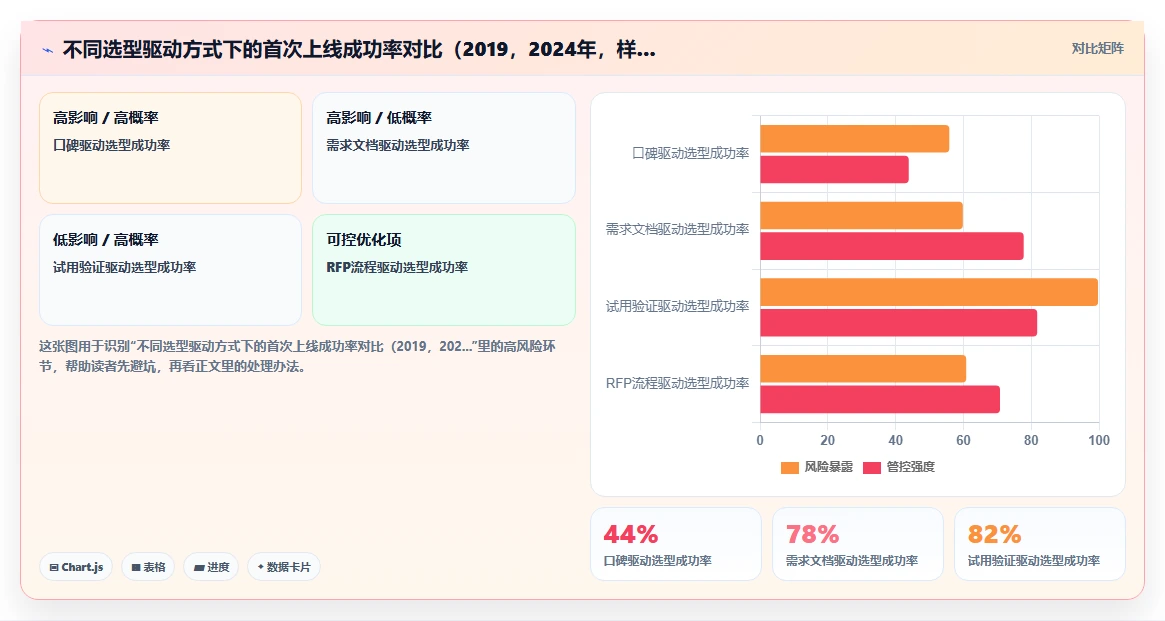Click the 表格 tag chip
The width and height of the screenshot is (1165, 621).
[x=148, y=567]
